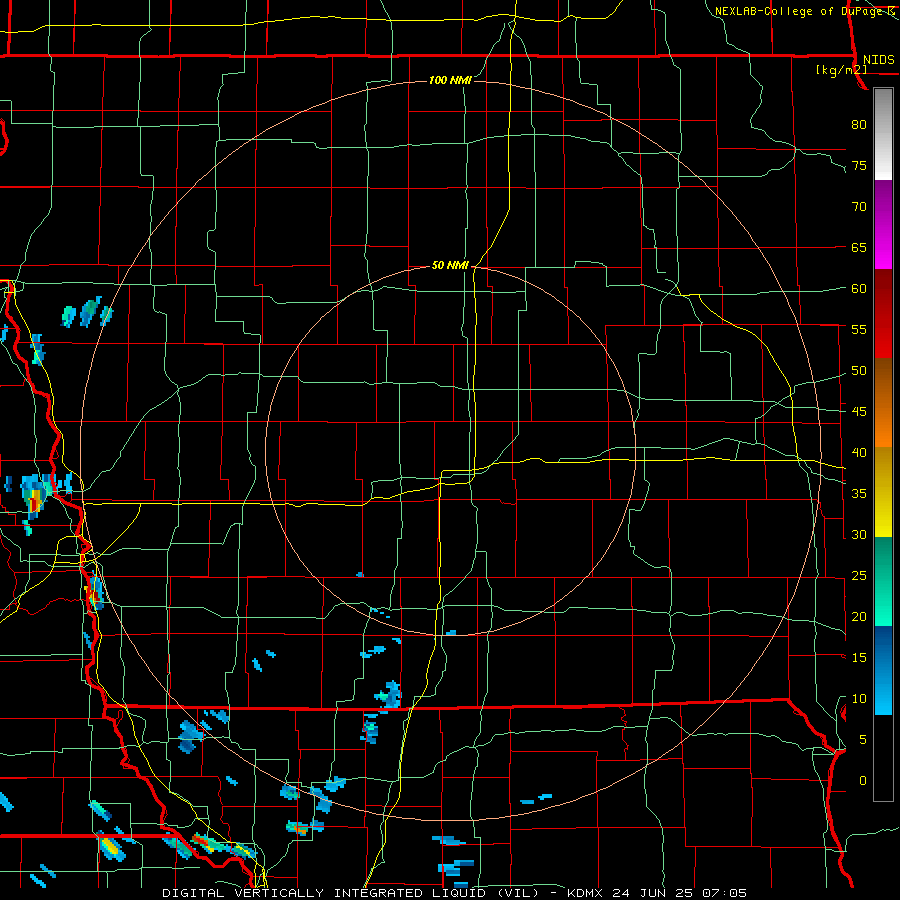Viewport: 900px width, 900px height.
Task: Click the 50 NMI range ring label
Action: [x=450, y=265]
